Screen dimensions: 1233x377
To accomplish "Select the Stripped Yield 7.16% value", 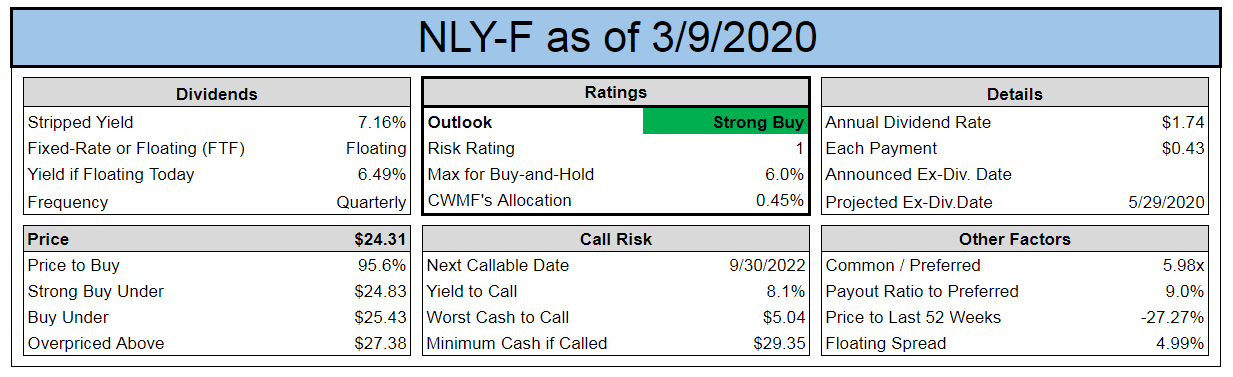I will [384, 122].
